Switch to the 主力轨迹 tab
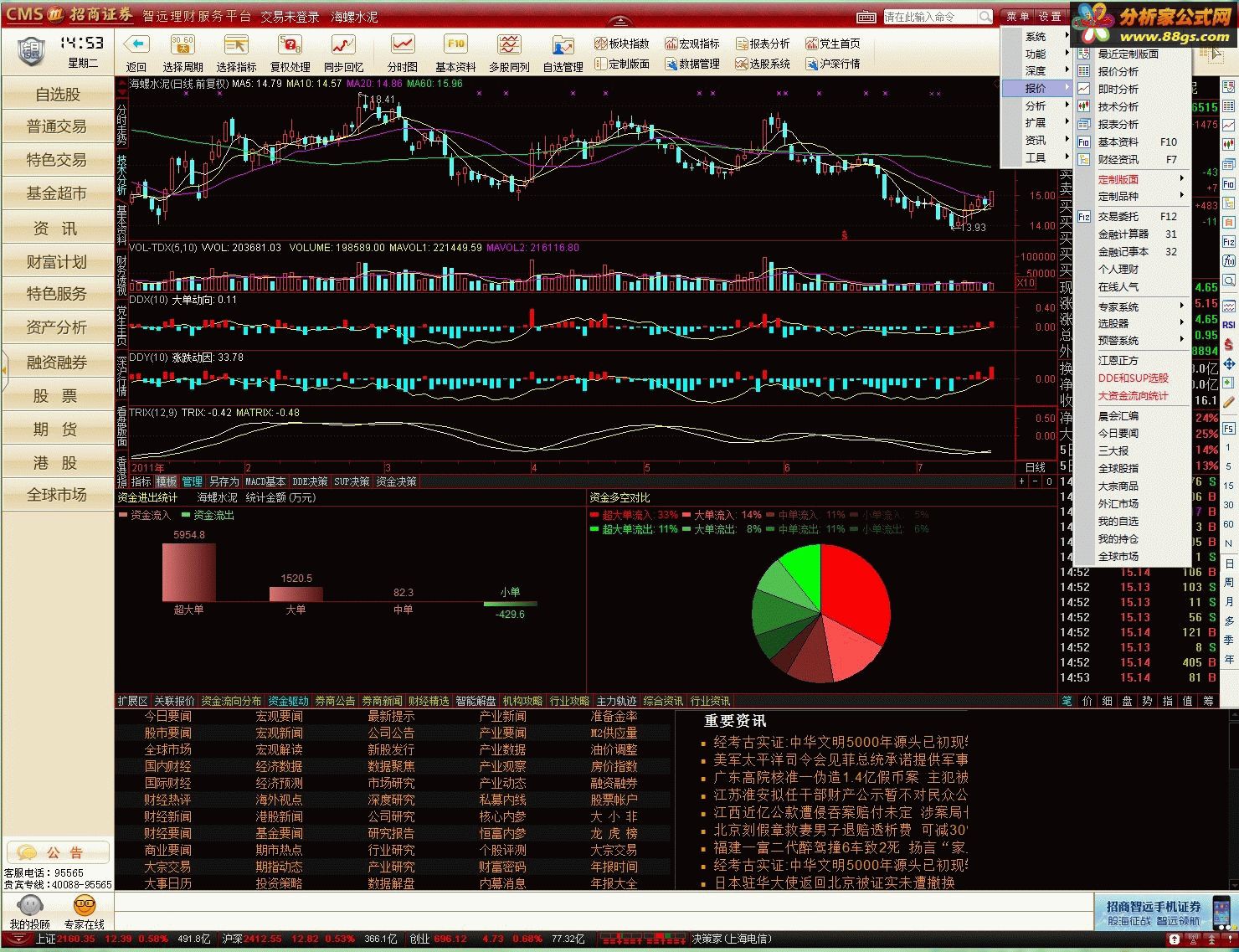This screenshot has height=952, width=1239. [x=616, y=701]
